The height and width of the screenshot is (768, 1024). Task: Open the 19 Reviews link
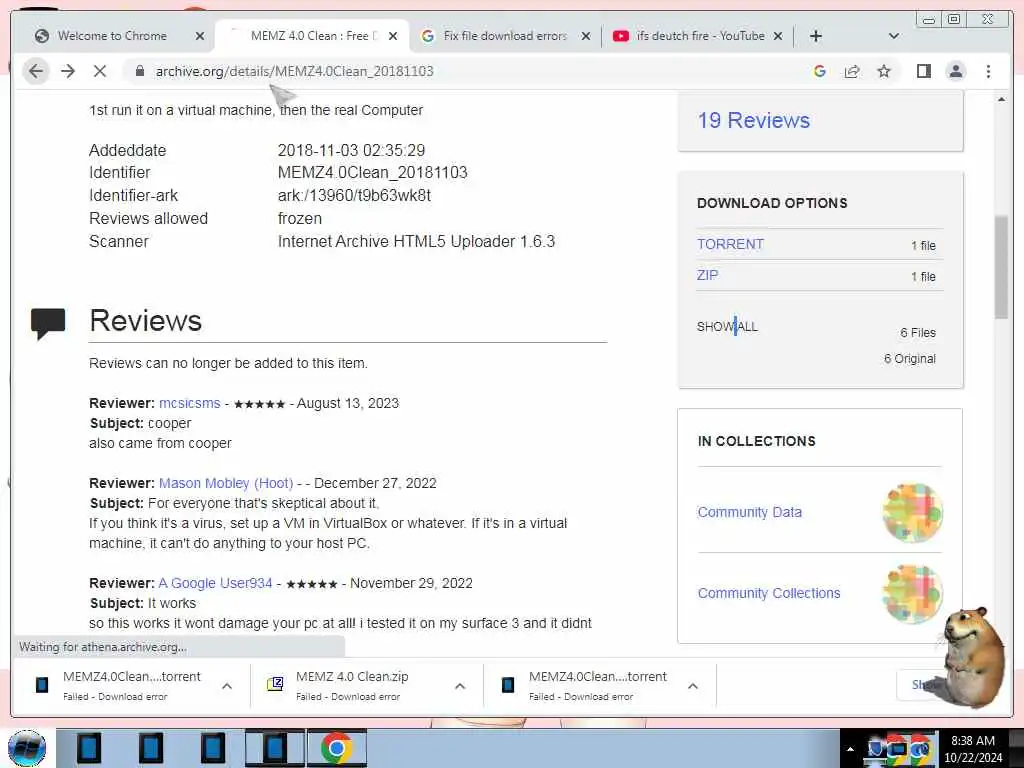coord(753,120)
